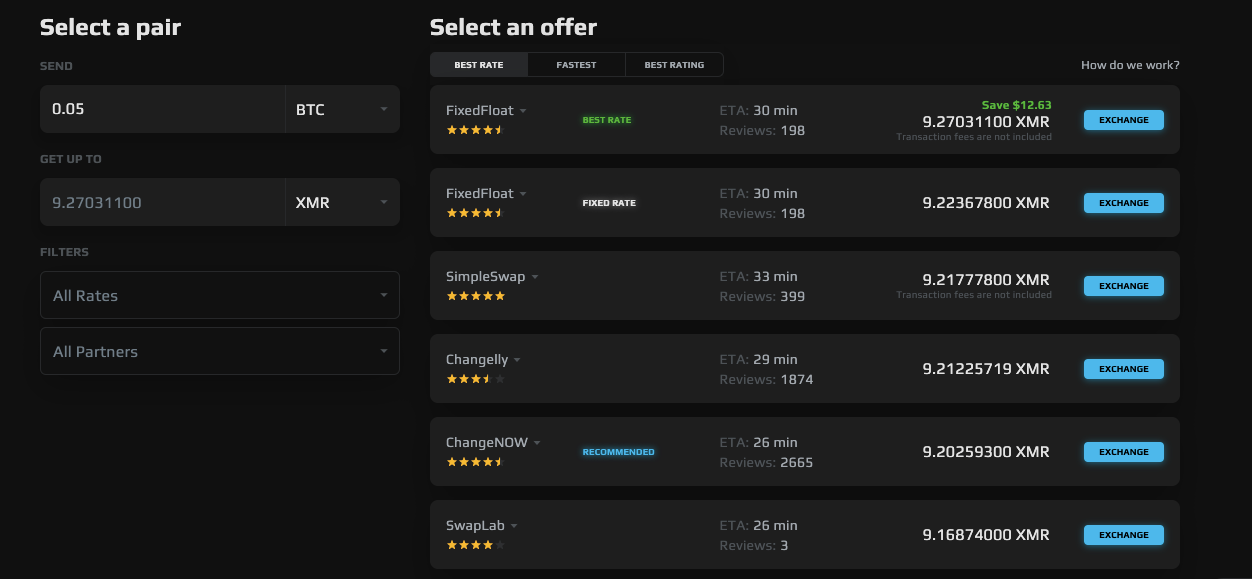Click the 9.21777800 XMR amount

pyautogui.click(x=986, y=280)
